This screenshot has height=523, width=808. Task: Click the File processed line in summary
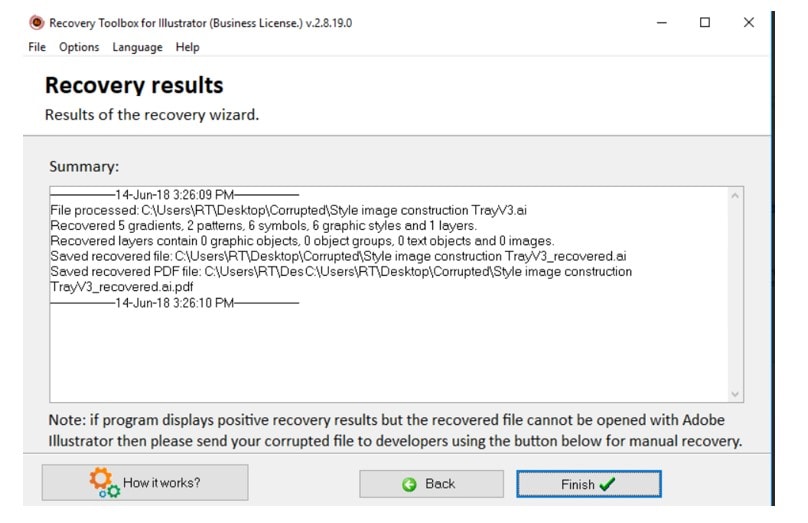[x=289, y=211]
